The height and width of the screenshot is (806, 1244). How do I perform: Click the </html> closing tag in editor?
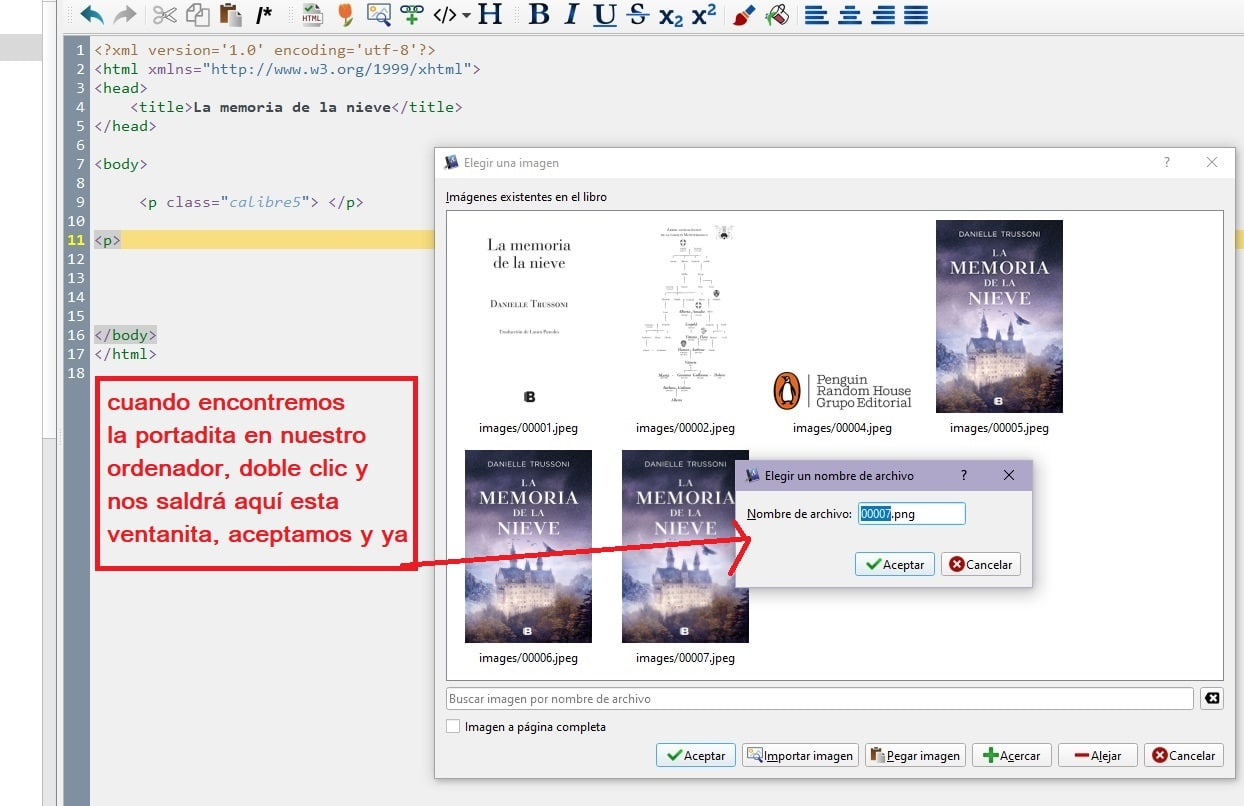pos(125,354)
